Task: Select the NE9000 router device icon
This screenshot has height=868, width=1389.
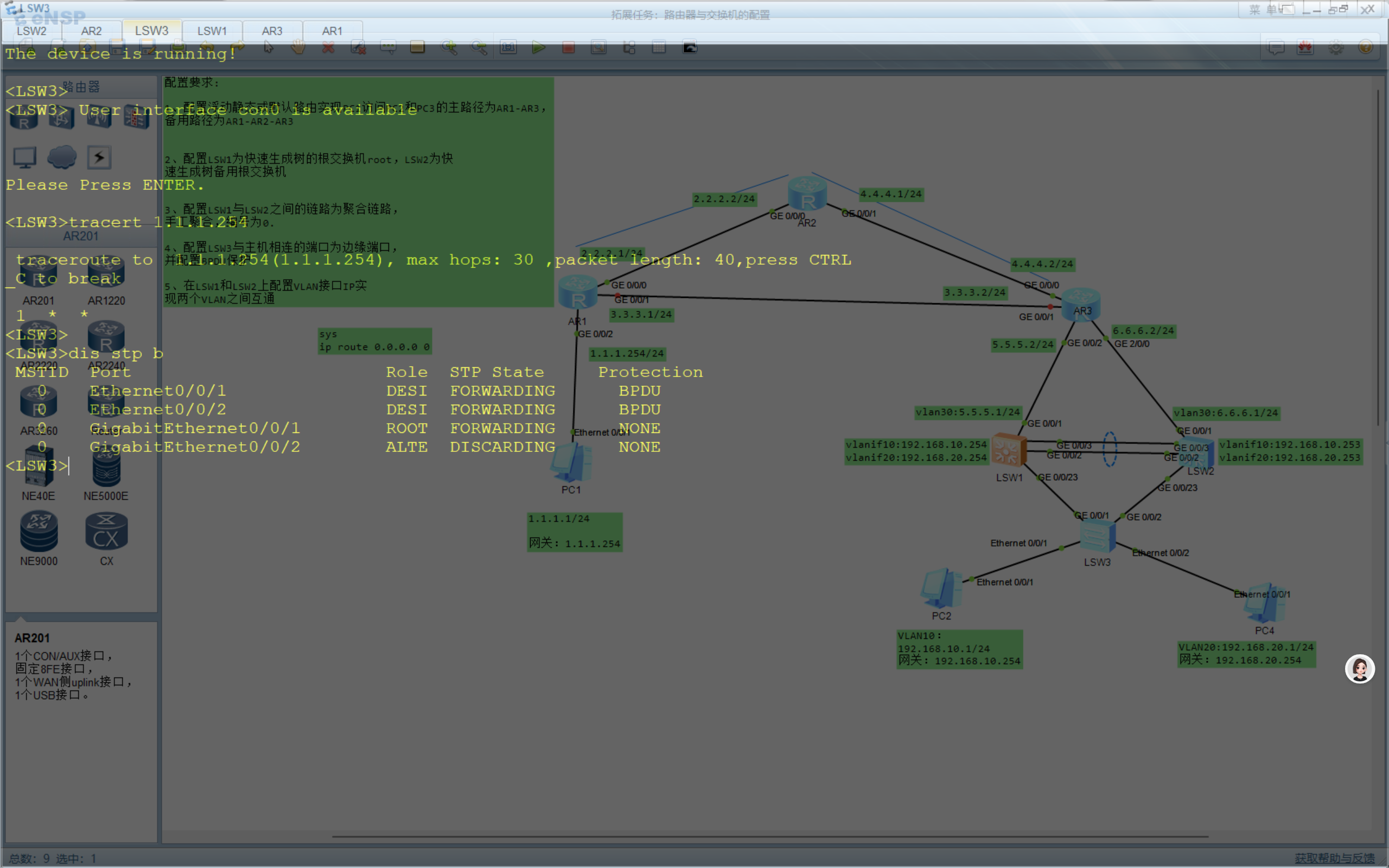Action: (39, 532)
